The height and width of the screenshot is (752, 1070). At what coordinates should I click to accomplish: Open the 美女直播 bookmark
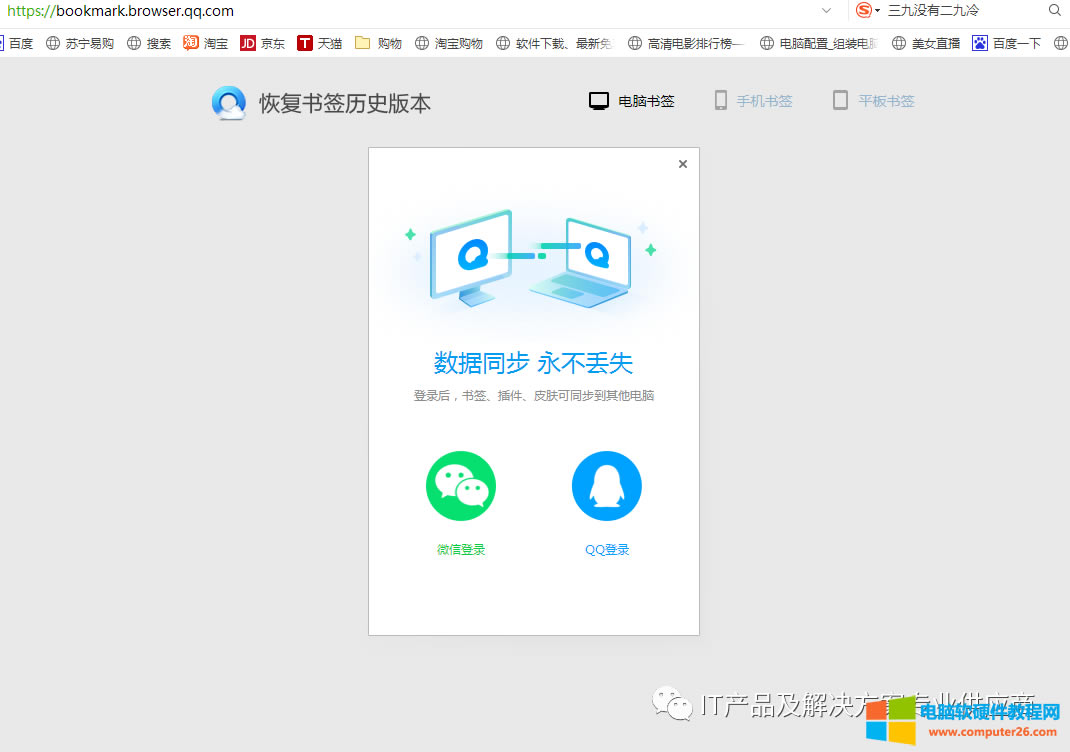(x=926, y=44)
